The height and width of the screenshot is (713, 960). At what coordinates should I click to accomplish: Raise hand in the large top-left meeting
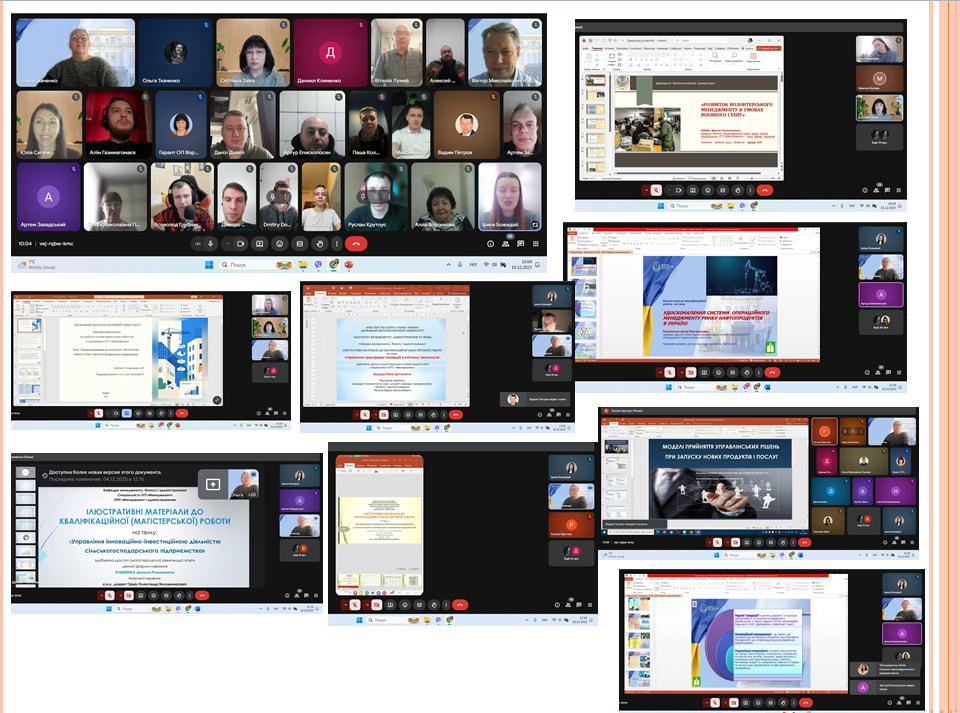click(x=320, y=243)
